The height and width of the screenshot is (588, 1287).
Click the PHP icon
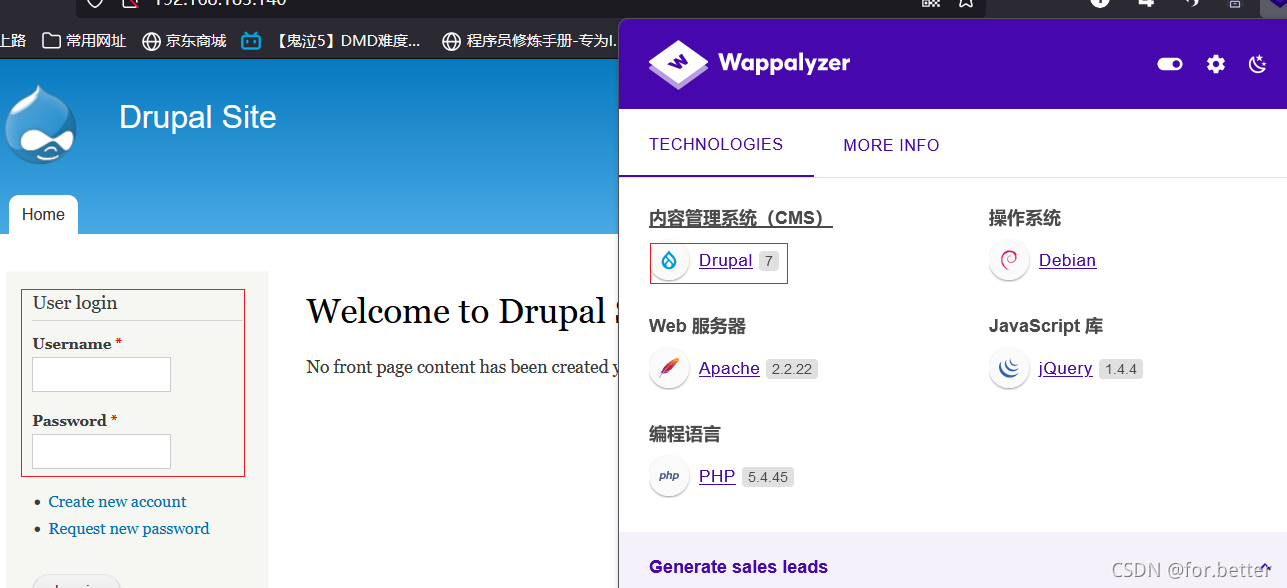click(x=669, y=477)
